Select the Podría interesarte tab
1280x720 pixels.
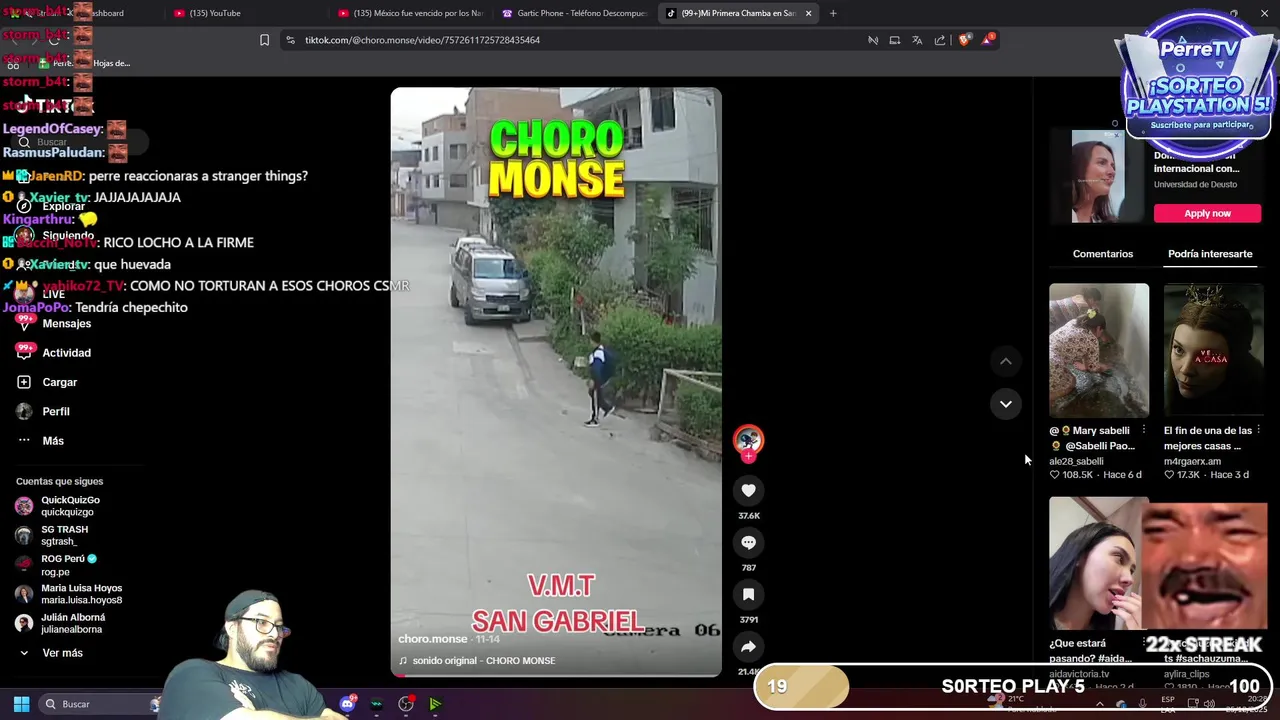(x=1210, y=254)
